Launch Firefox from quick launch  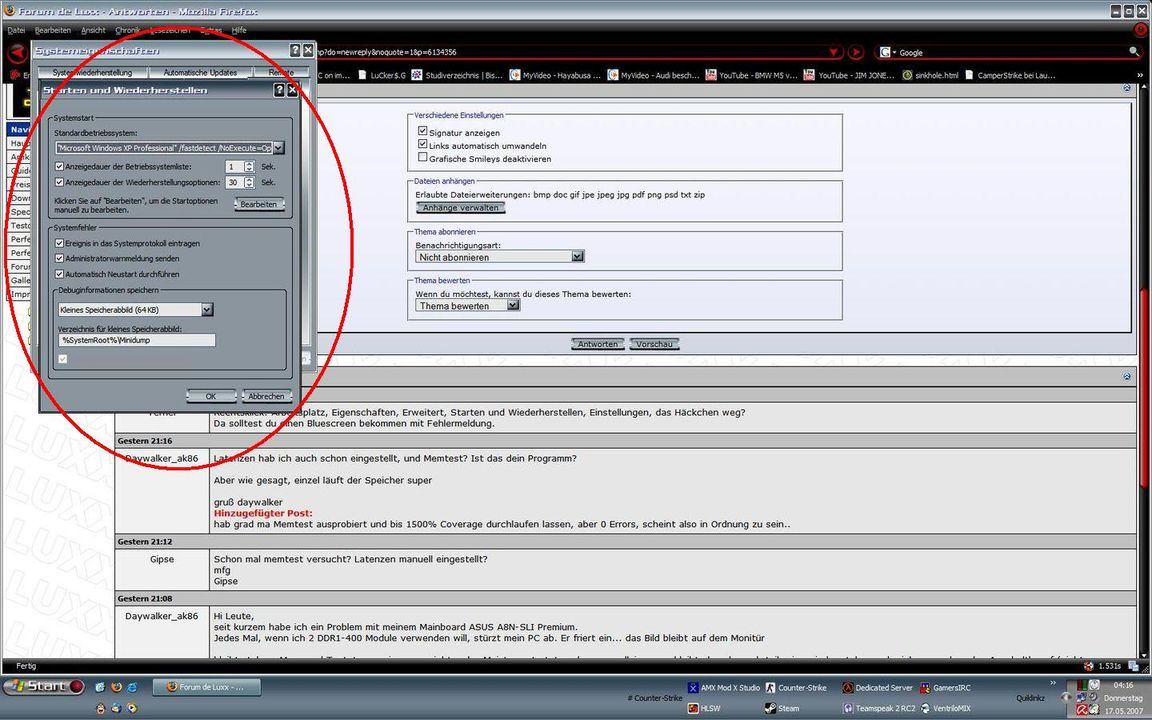116,687
